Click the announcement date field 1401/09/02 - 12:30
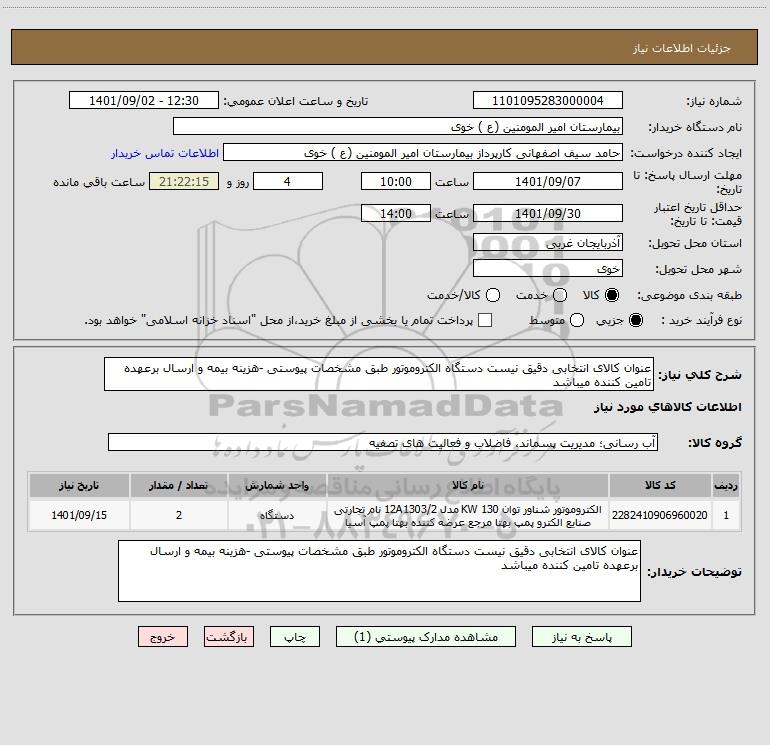The image size is (770, 745). (144, 100)
